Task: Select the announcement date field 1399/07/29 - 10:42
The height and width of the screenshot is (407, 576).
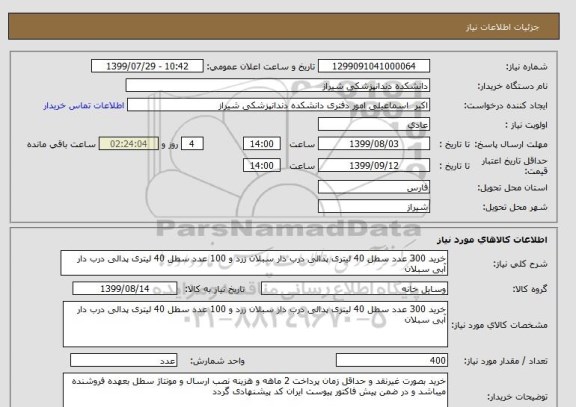Action: coord(147,66)
